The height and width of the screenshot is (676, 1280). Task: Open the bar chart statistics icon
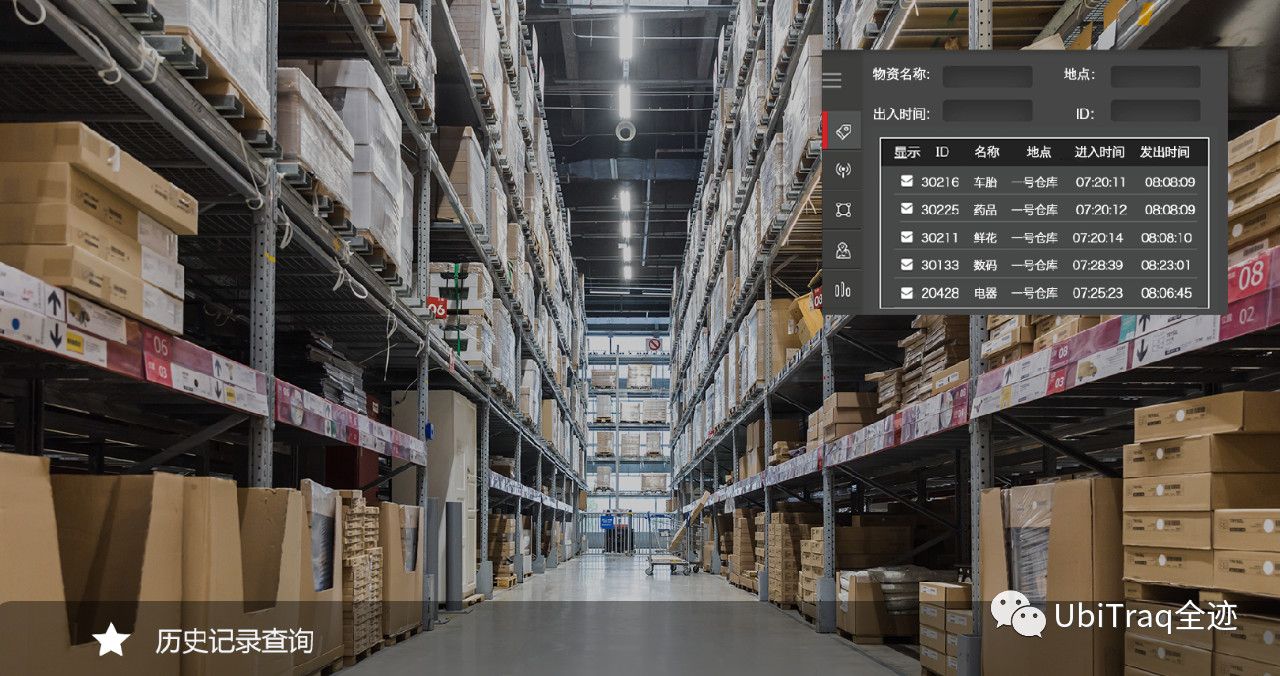click(x=843, y=291)
